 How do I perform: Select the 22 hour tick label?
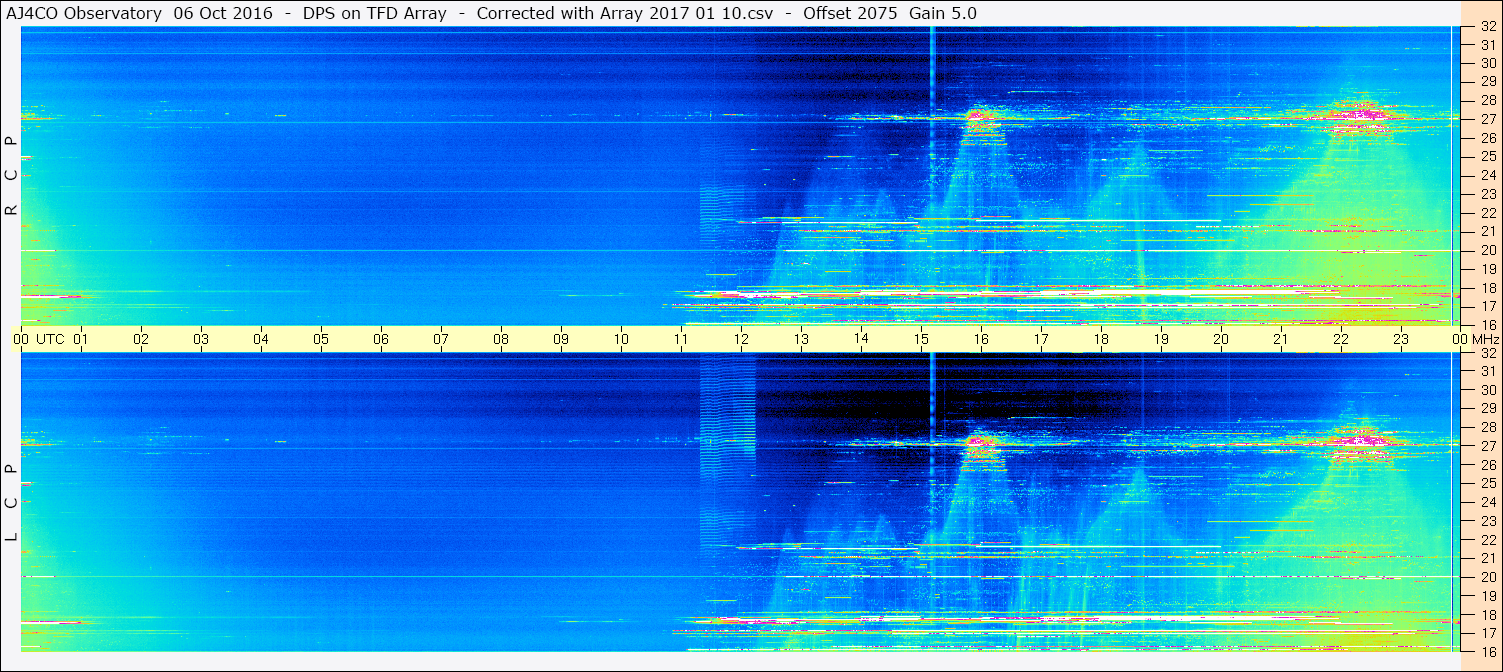tap(1341, 339)
